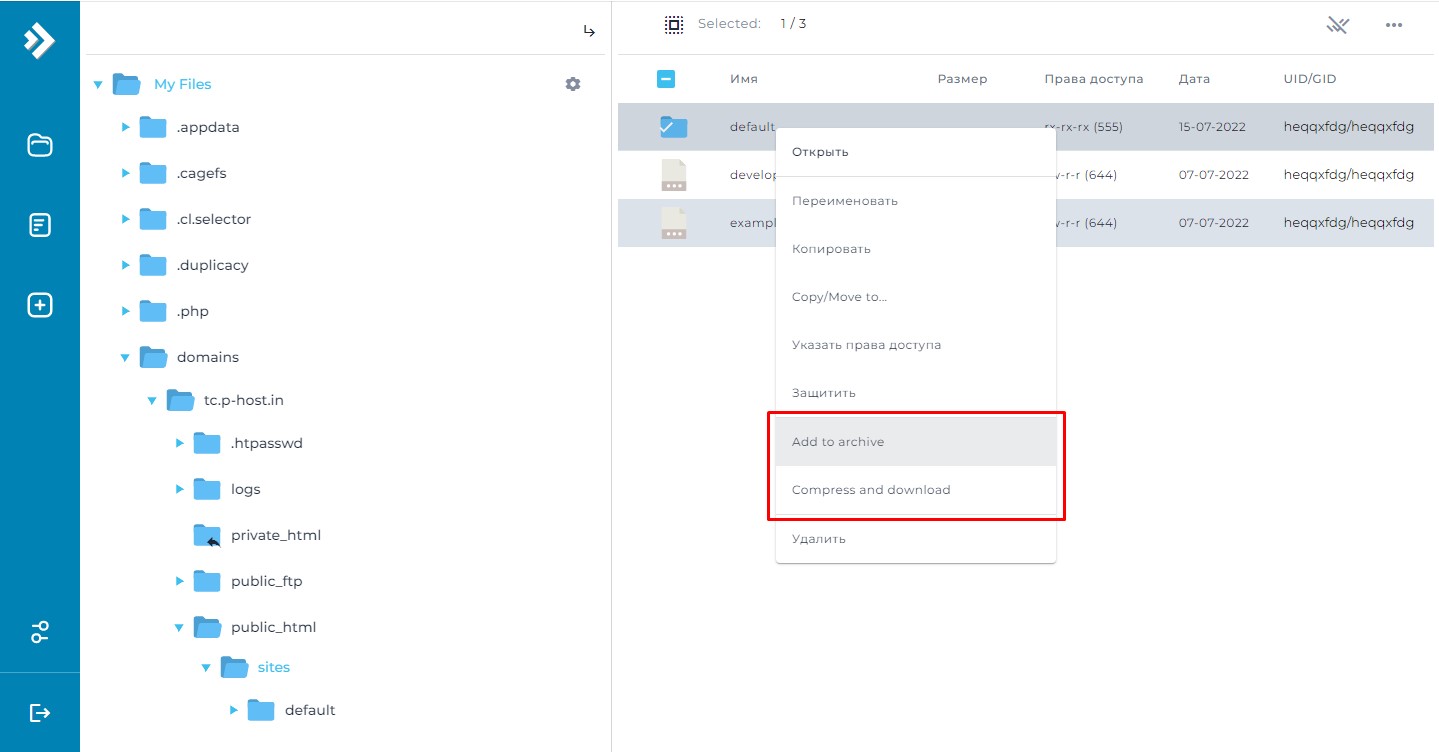Image resolution: width=1439 pixels, height=752 pixels.
Task: Select Compress and download menu entry
Action: (916, 490)
